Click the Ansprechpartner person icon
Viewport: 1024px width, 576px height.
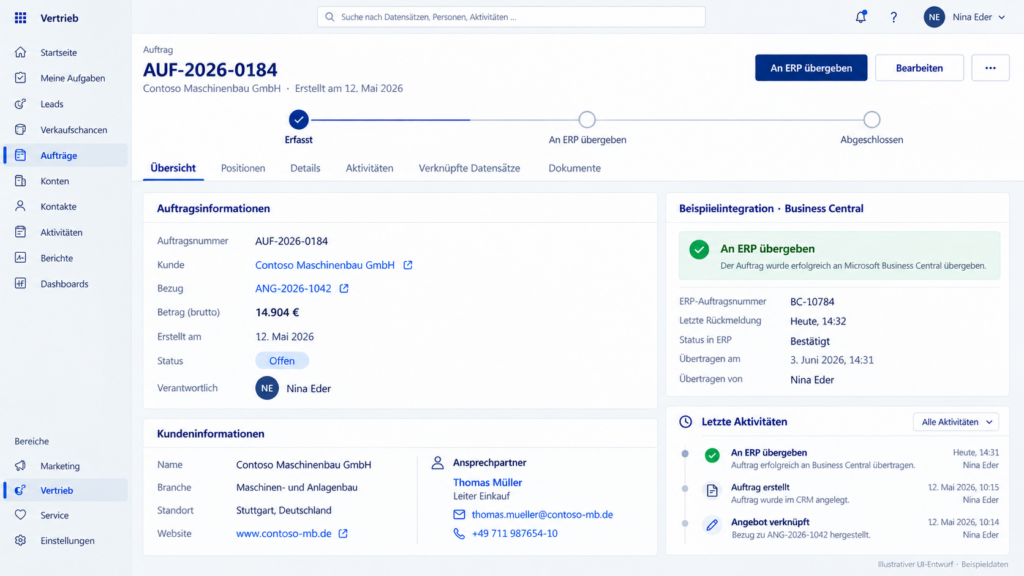tap(438, 462)
